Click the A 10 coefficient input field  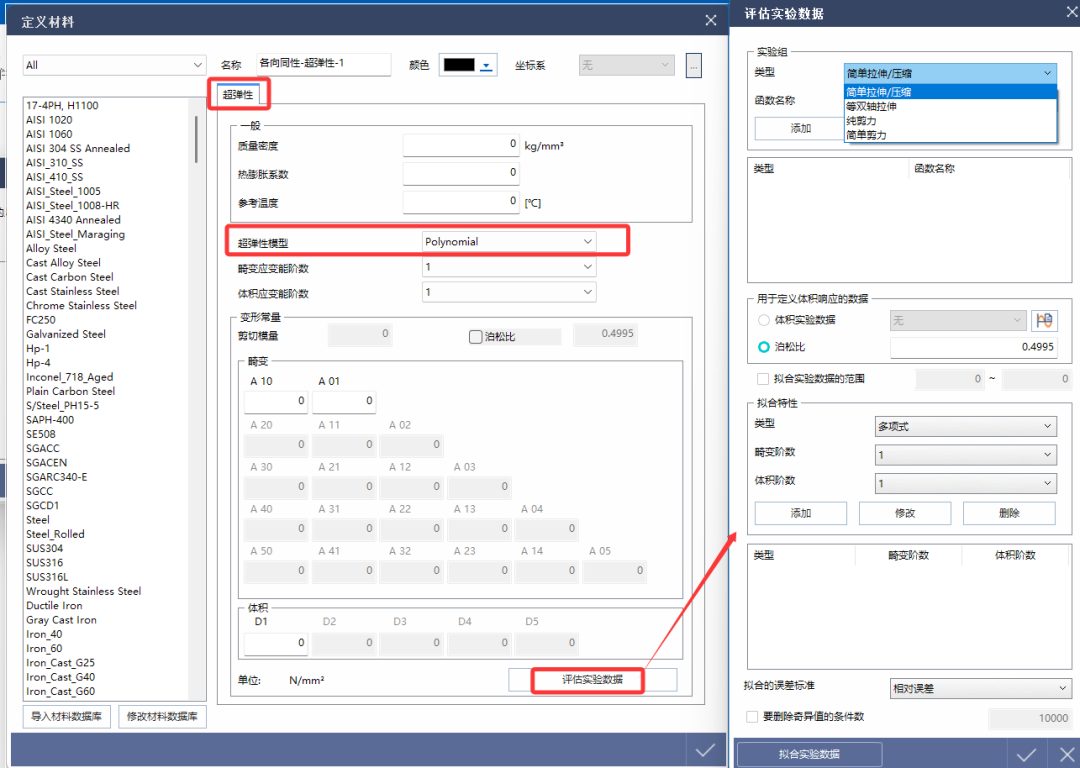coord(276,401)
